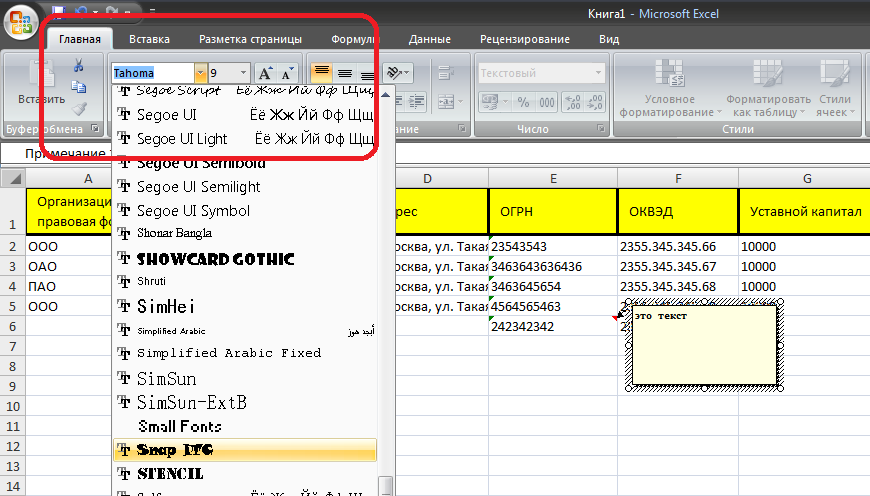Screen dimensions: 870x496
Task: Open Стили ячеек cell styles
Action: pos(834,88)
